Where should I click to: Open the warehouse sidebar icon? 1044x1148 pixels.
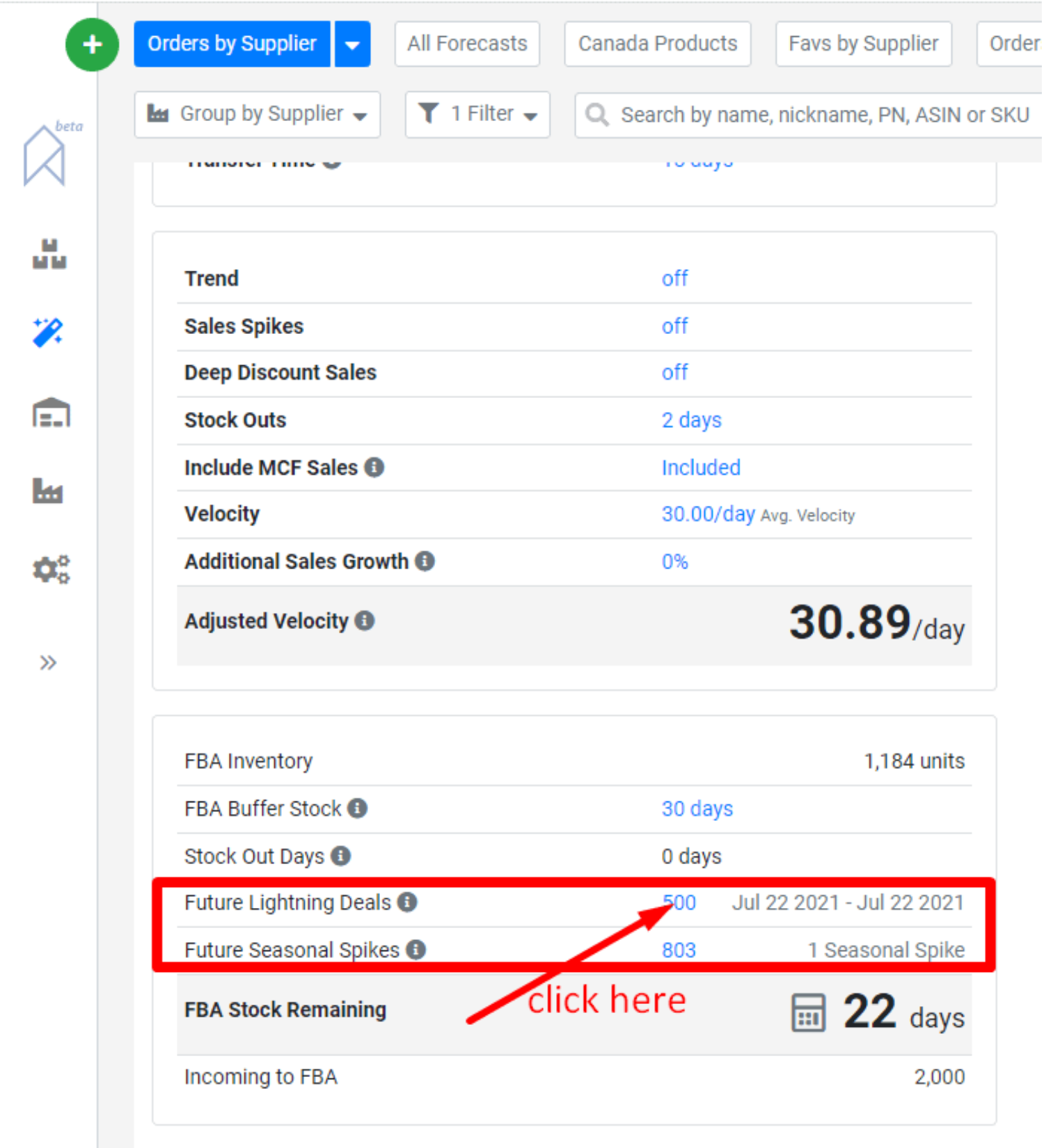pos(51,413)
